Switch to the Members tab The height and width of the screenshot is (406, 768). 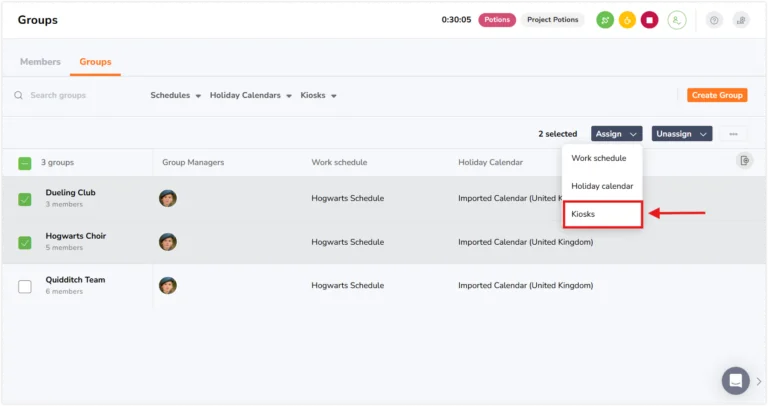(x=40, y=62)
